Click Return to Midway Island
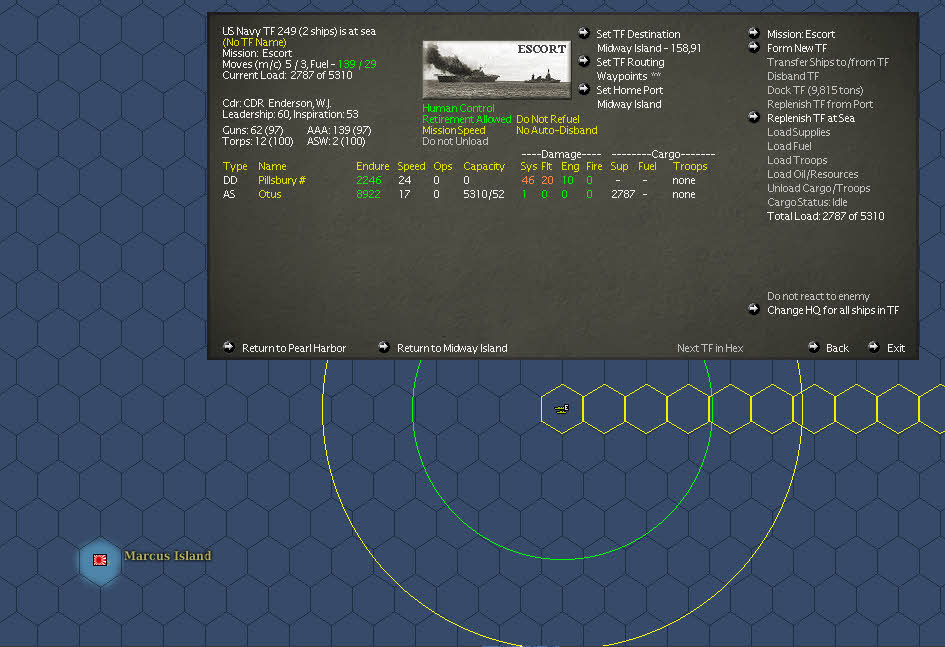Viewport: 945px width, 647px height. coord(452,348)
